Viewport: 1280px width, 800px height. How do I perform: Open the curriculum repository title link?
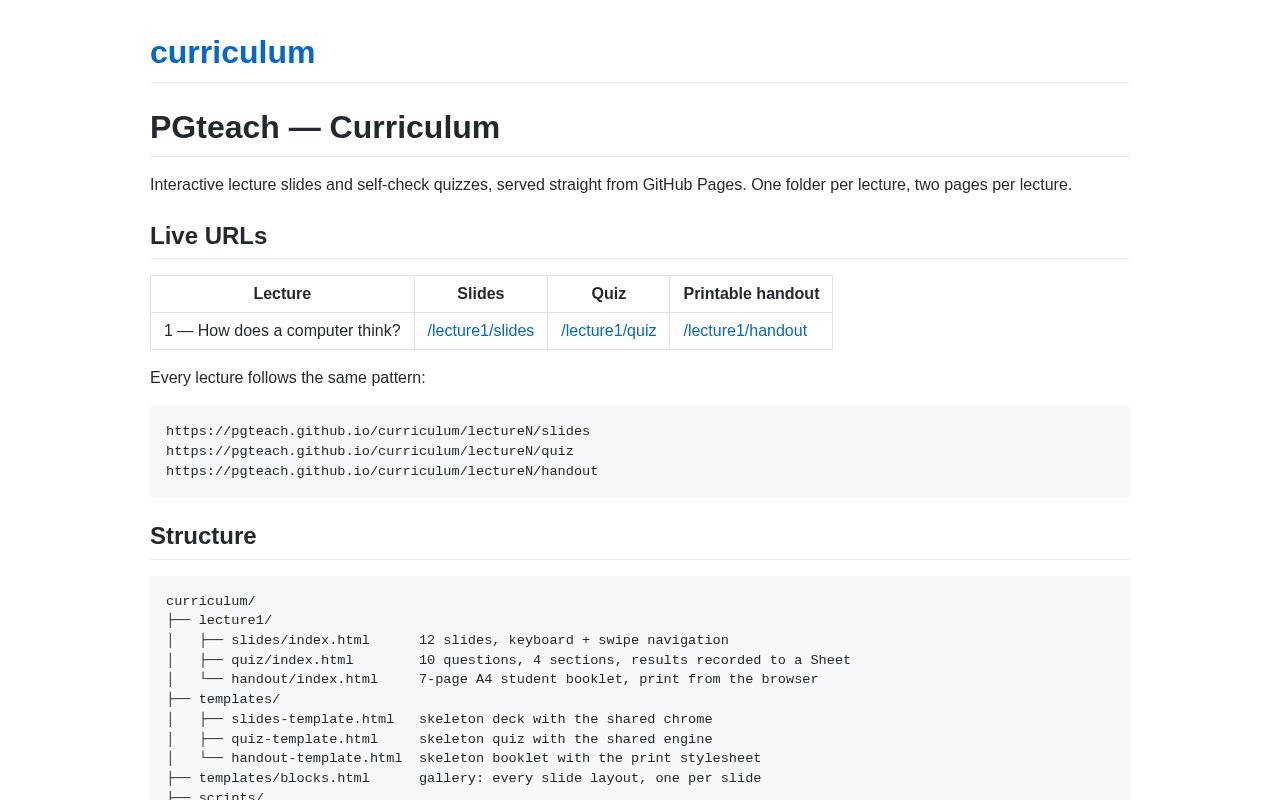232,52
